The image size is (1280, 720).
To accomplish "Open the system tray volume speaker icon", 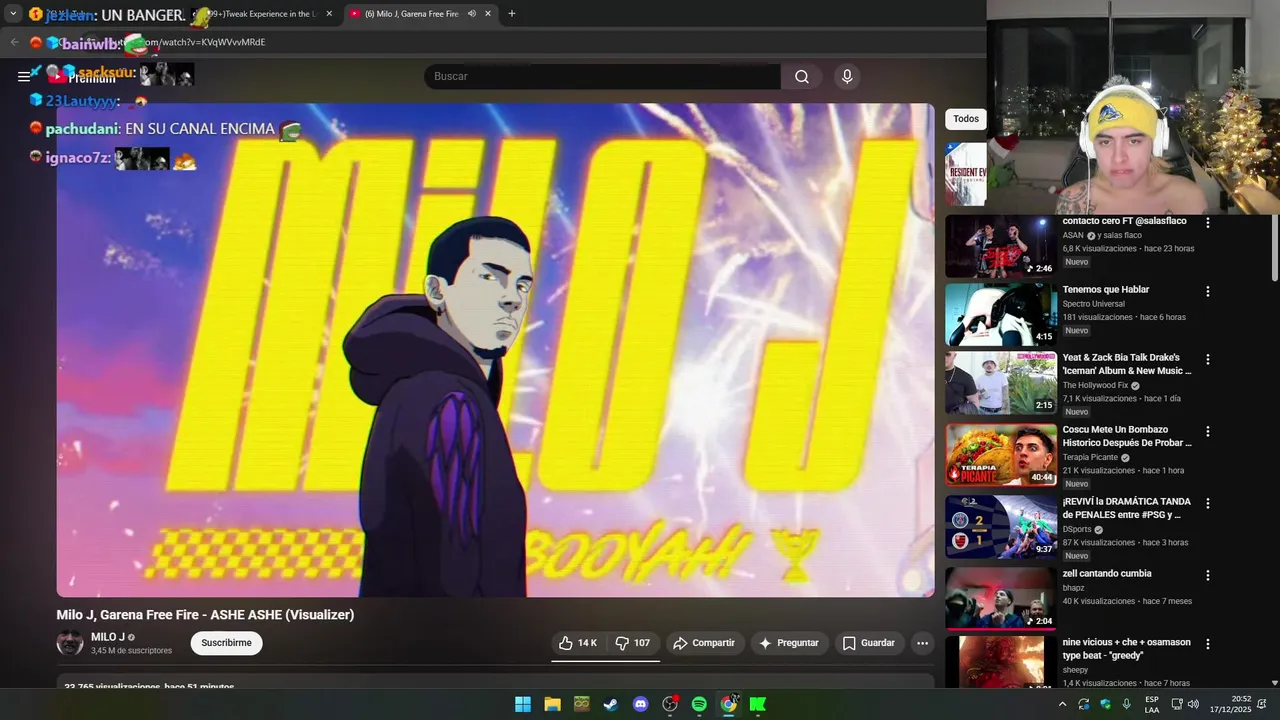I will click(x=1193, y=704).
